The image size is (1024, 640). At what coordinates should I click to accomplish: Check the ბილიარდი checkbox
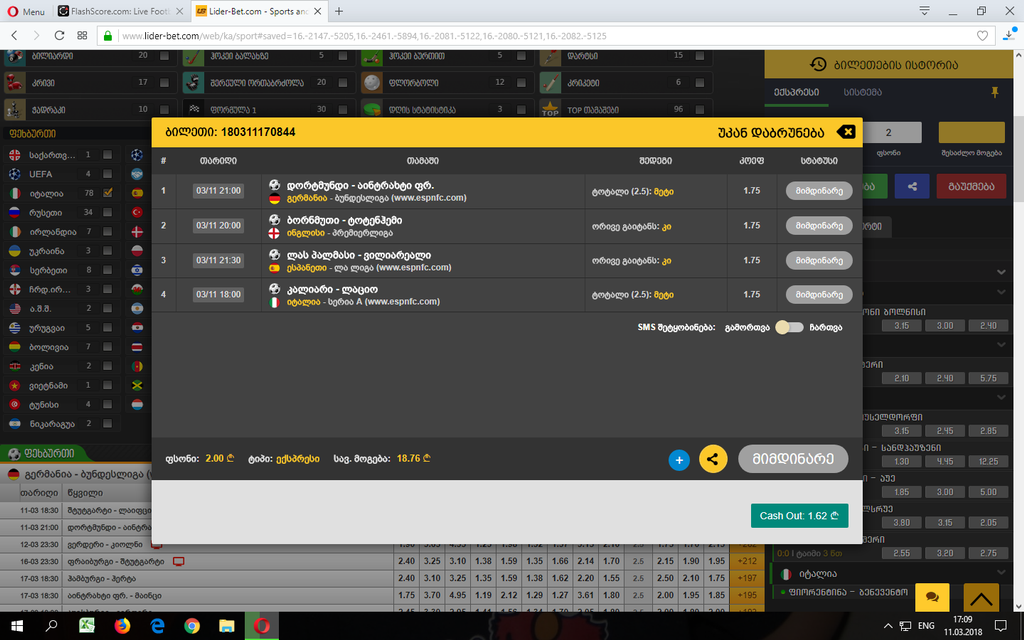click(164, 56)
